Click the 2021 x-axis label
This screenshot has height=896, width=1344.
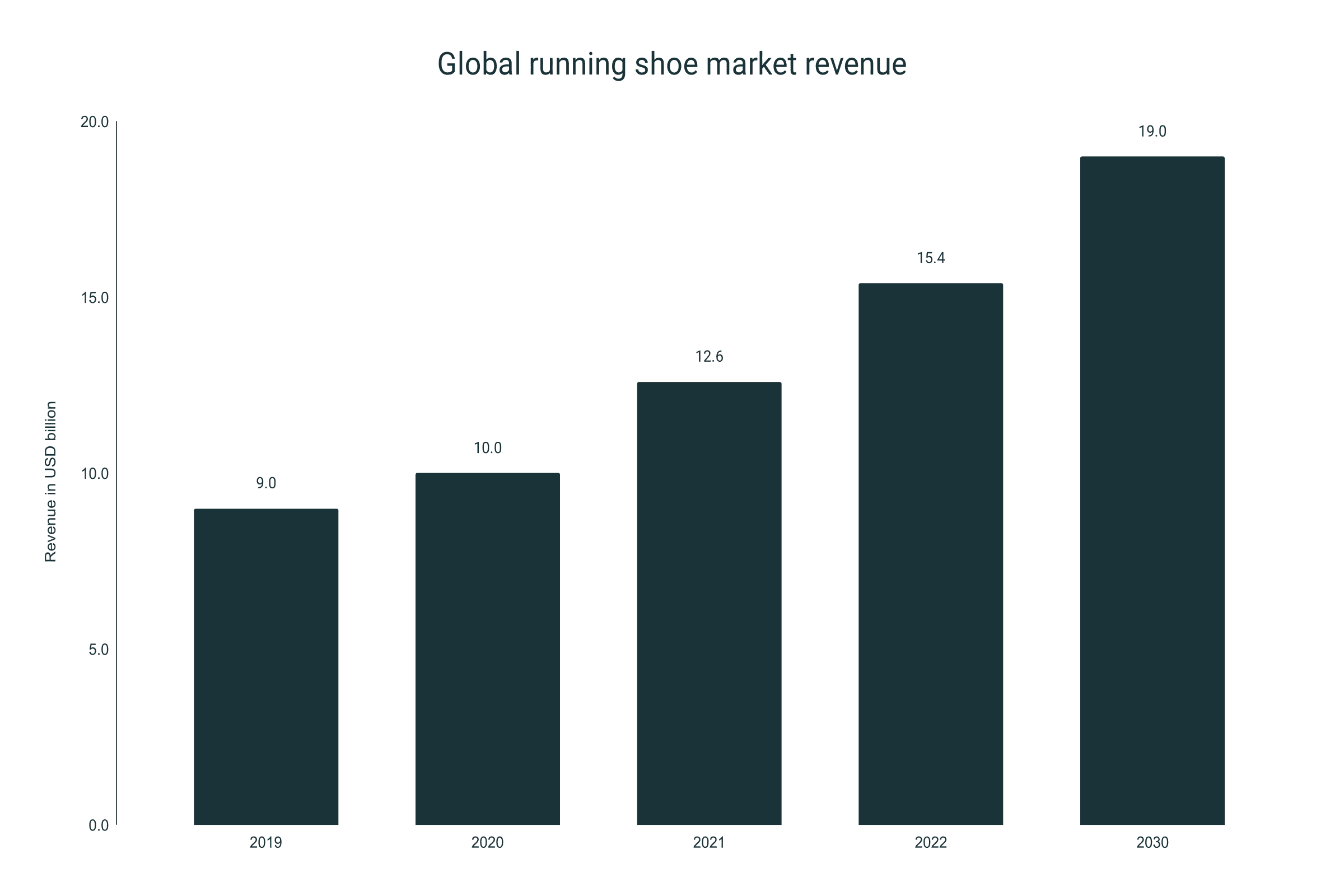(709, 843)
